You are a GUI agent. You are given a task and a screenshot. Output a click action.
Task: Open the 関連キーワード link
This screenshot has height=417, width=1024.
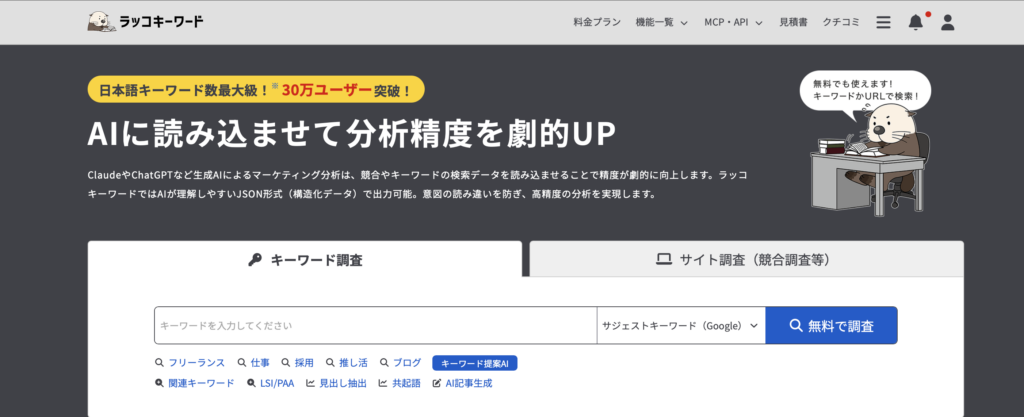click(x=201, y=383)
